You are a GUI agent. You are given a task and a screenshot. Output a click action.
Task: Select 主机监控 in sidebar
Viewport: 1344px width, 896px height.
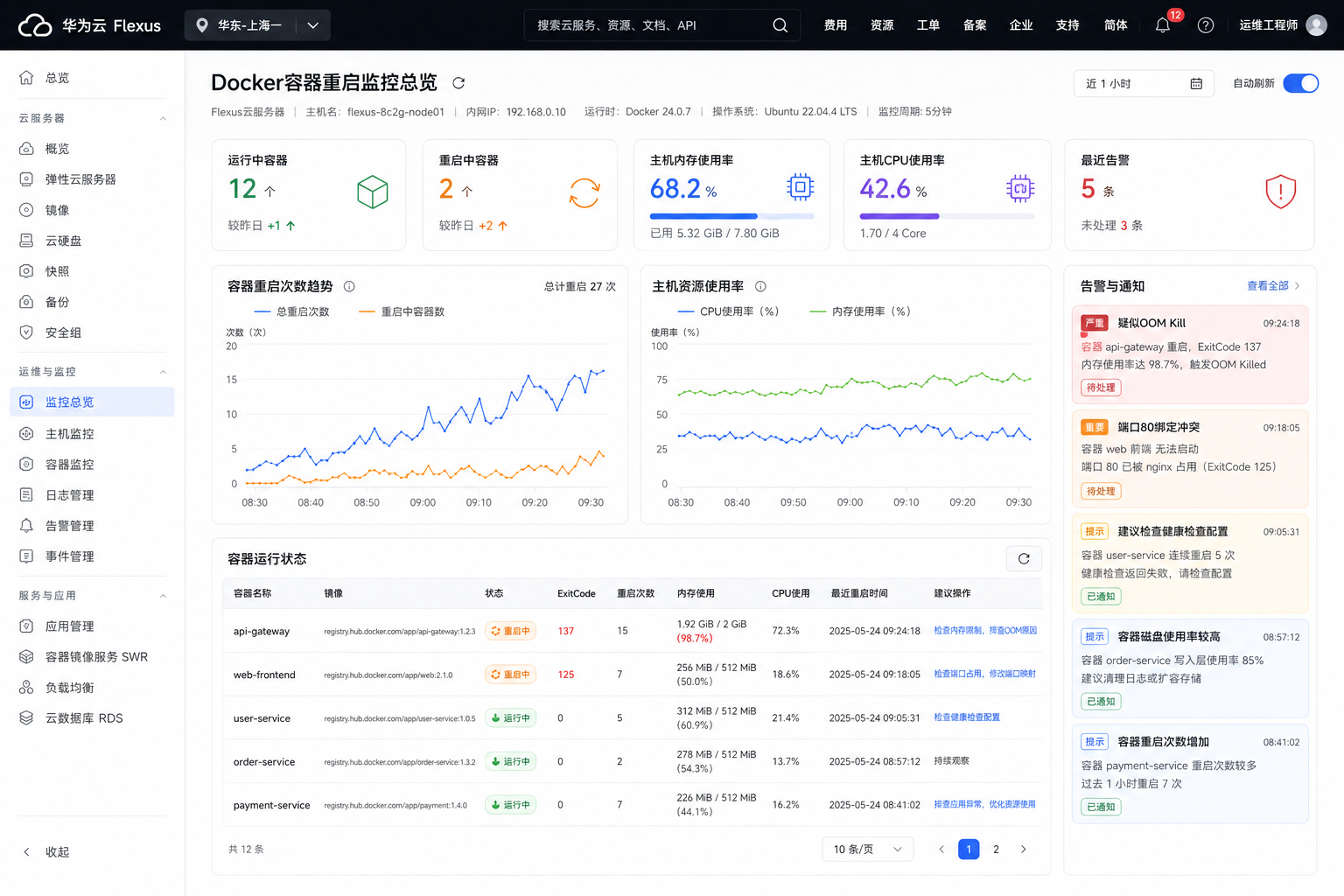click(92, 434)
